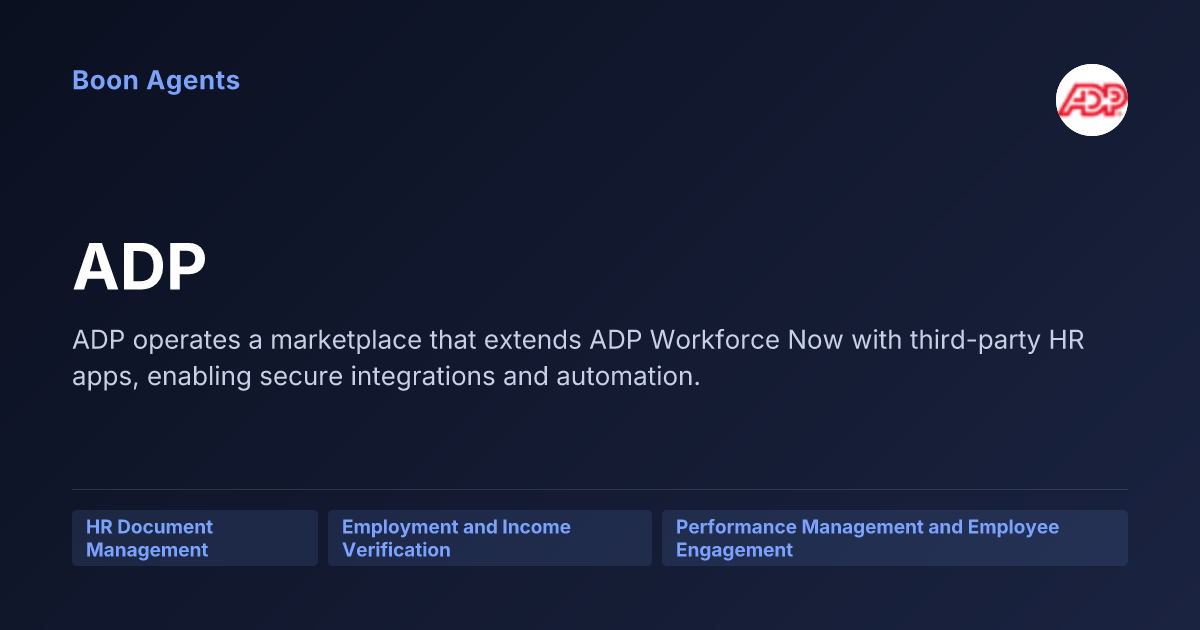The height and width of the screenshot is (630, 1200).
Task: Select Performance Management and Employee Engagement tag
Action: (895, 538)
